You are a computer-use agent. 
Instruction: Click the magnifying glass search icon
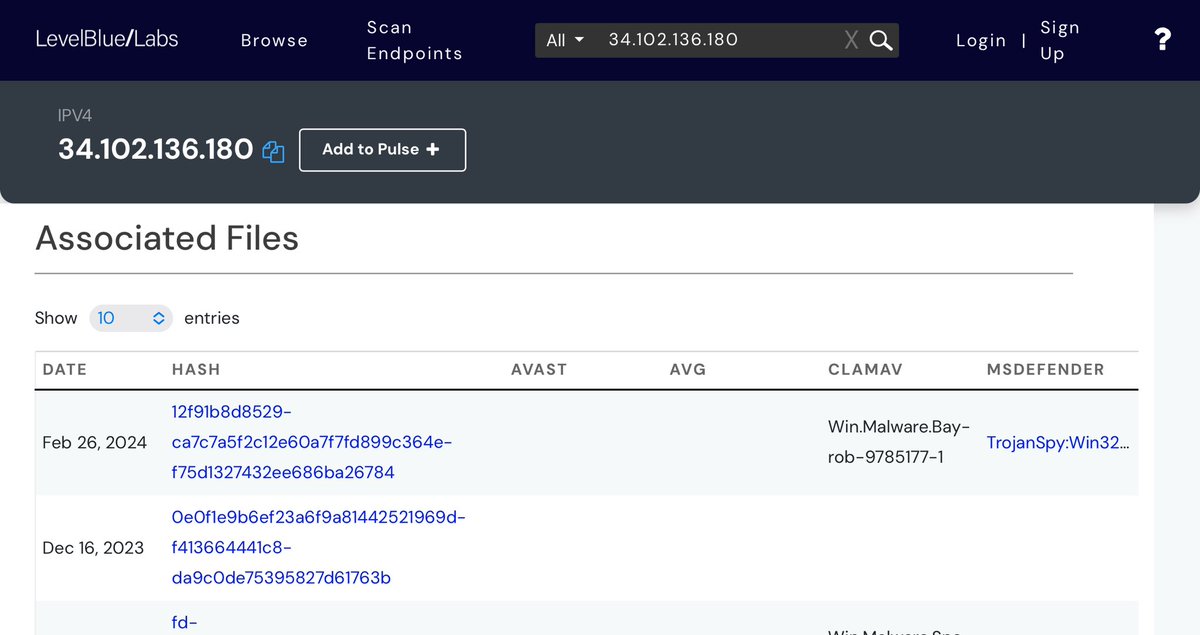point(880,40)
